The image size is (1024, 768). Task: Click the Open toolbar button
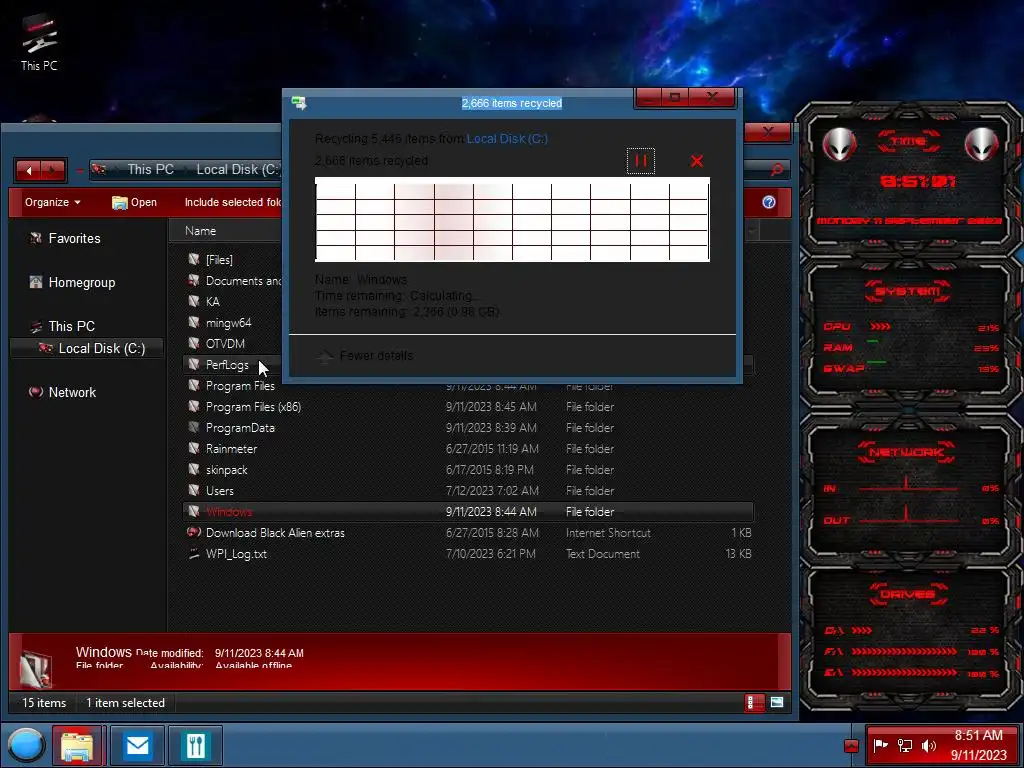tap(135, 202)
